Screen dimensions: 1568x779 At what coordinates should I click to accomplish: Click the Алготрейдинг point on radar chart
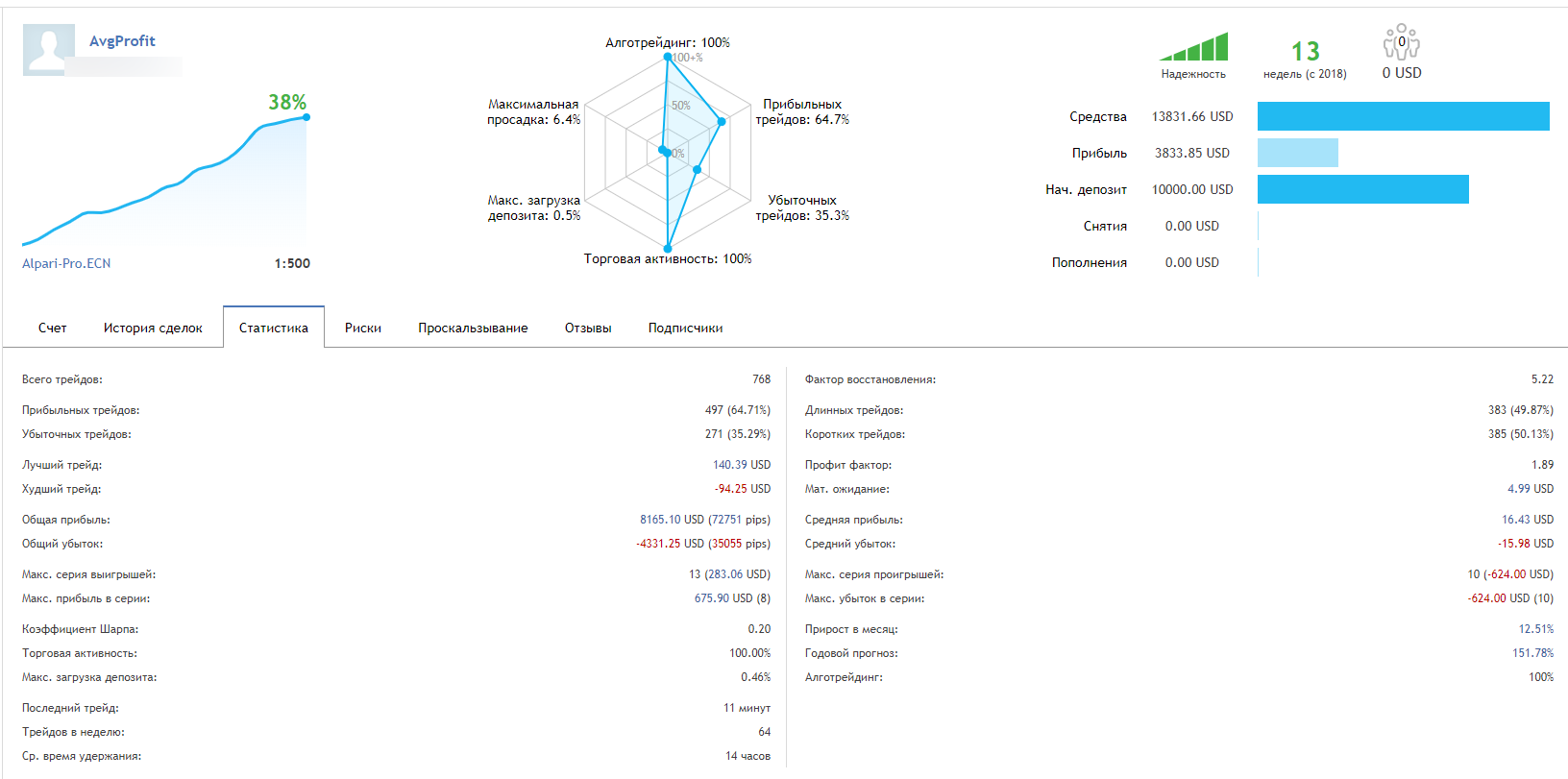pyautogui.click(x=668, y=57)
